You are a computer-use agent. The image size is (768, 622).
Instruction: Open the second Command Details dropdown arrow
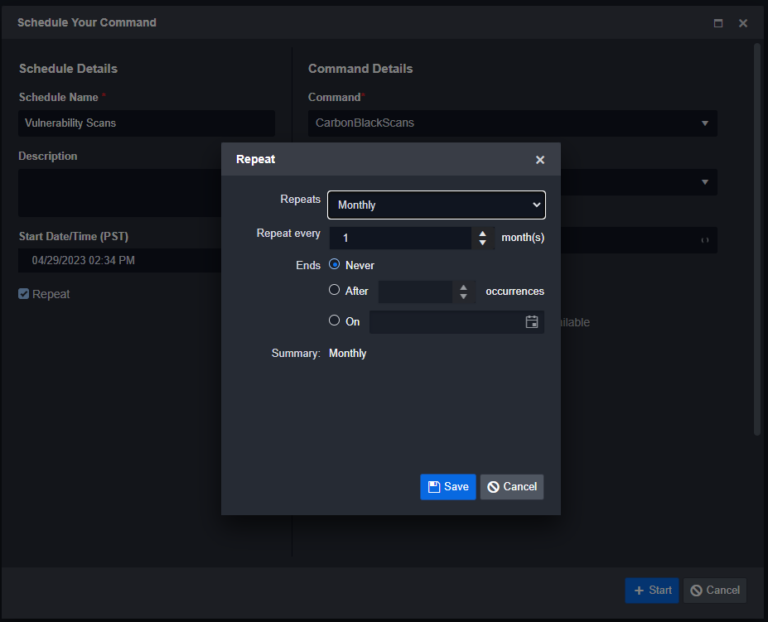tap(705, 182)
